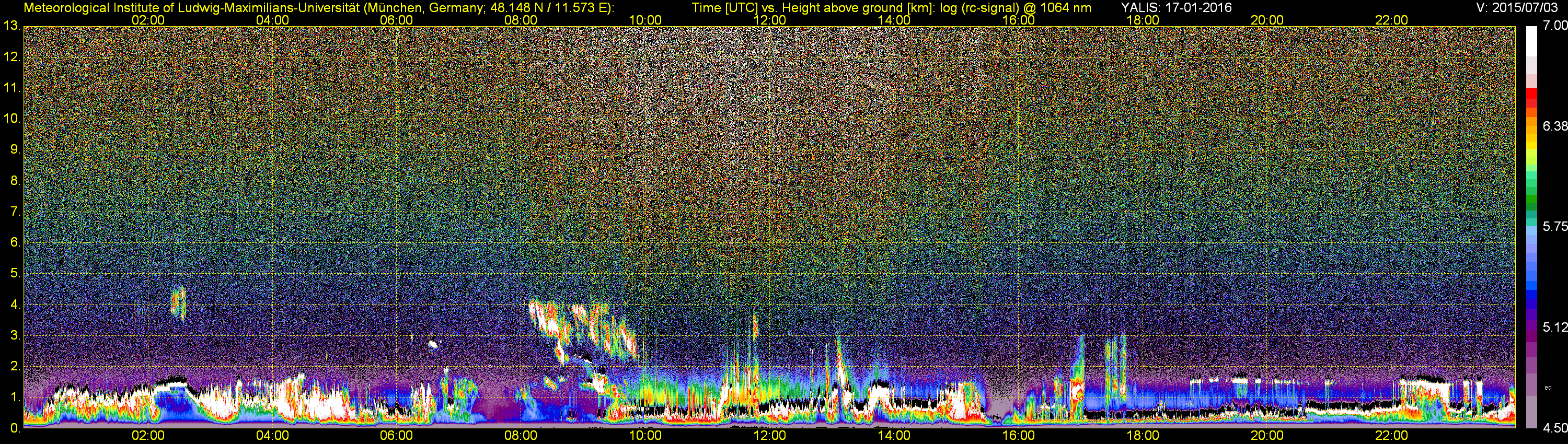
Task: Click the 08:00 label on the bottom time axis
Action: [x=521, y=436]
